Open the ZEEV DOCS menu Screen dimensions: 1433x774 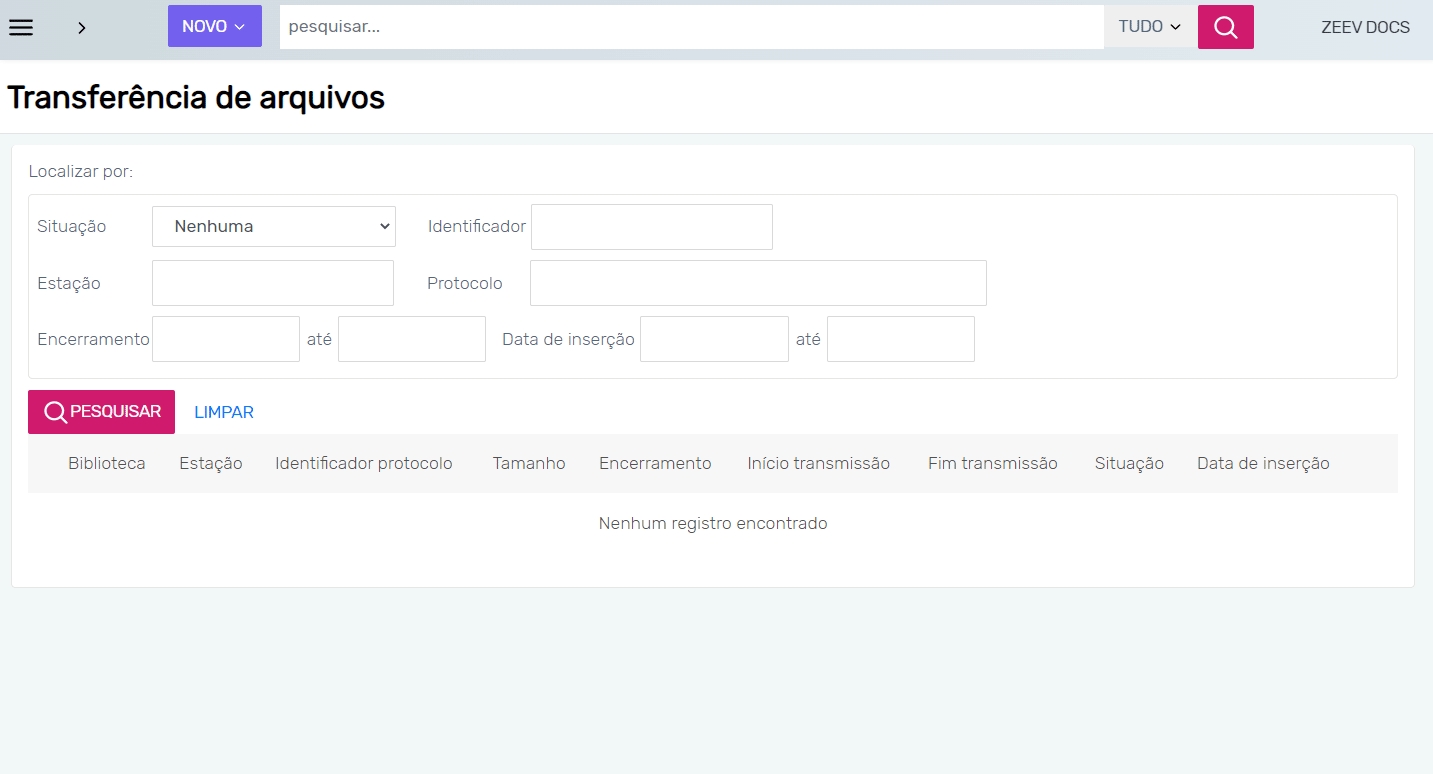point(1365,27)
